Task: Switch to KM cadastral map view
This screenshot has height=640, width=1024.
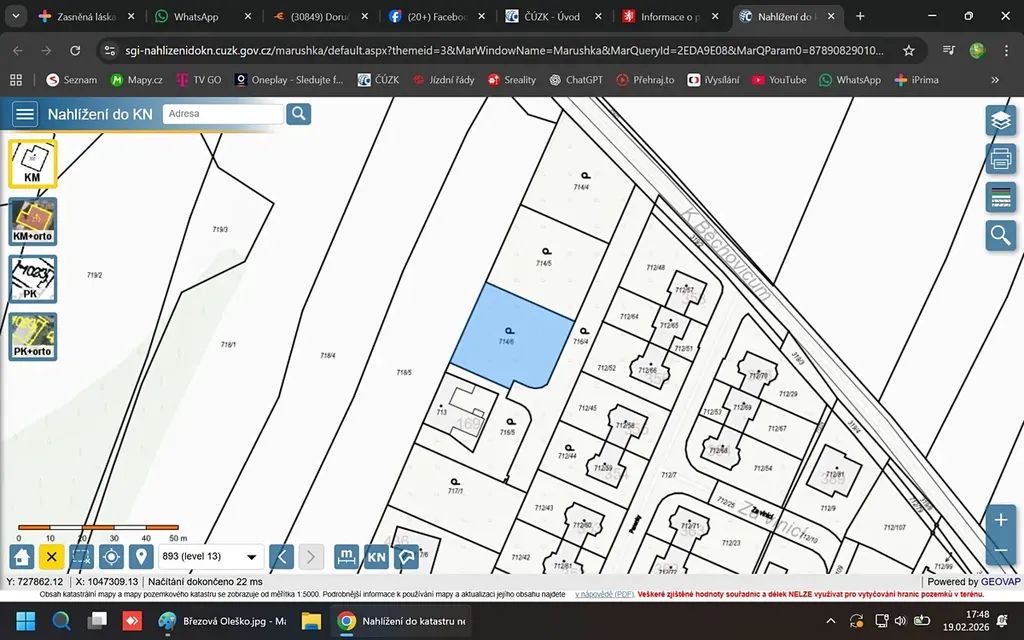Action: [33, 163]
